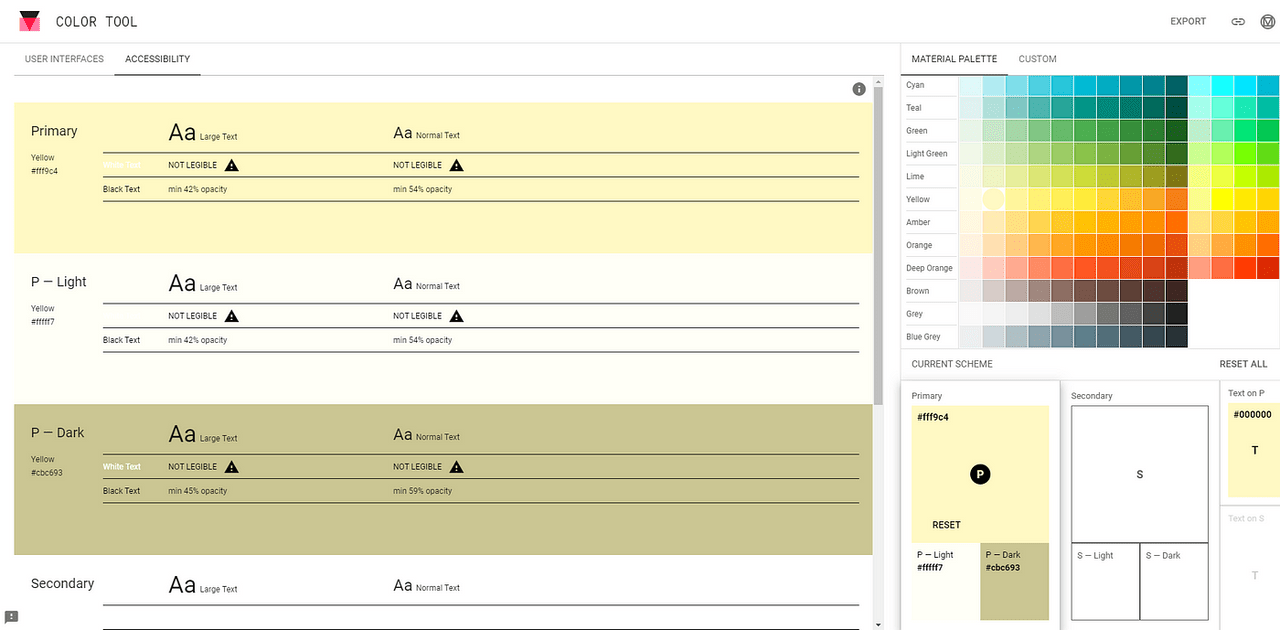Viewport: 1280px width, 630px height.
Task: Click the Deep Orange row label
Action: [929, 269]
